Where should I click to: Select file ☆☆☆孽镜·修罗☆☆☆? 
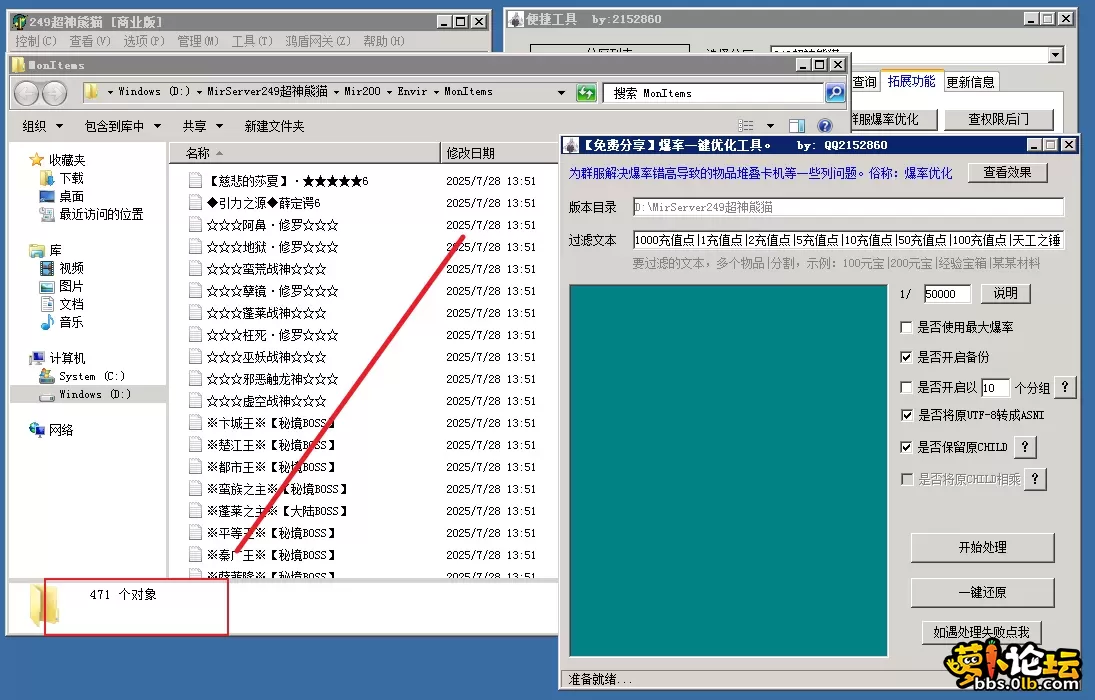click(x=272, y=291)
